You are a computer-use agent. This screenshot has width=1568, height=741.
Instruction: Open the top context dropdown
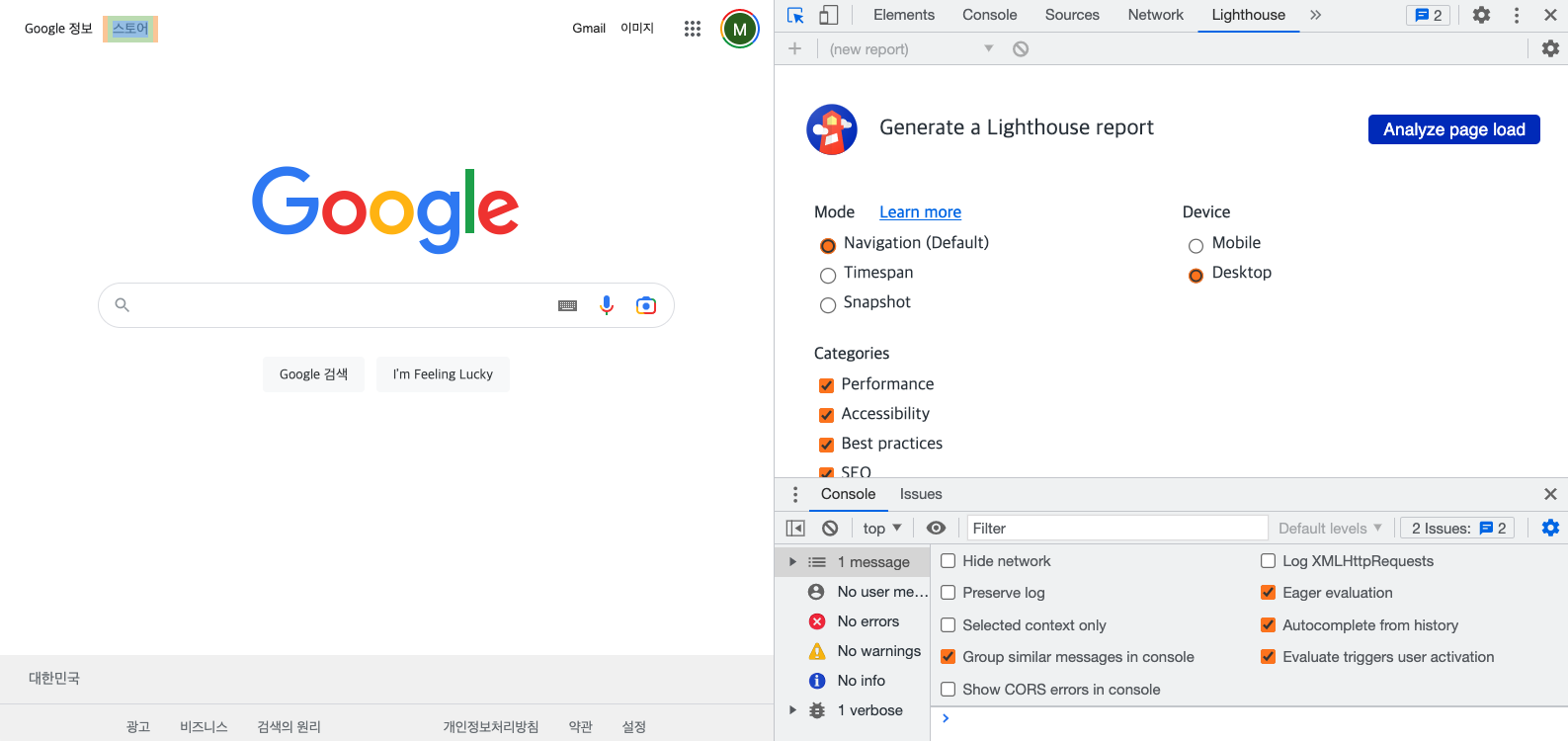click(881, 529)
